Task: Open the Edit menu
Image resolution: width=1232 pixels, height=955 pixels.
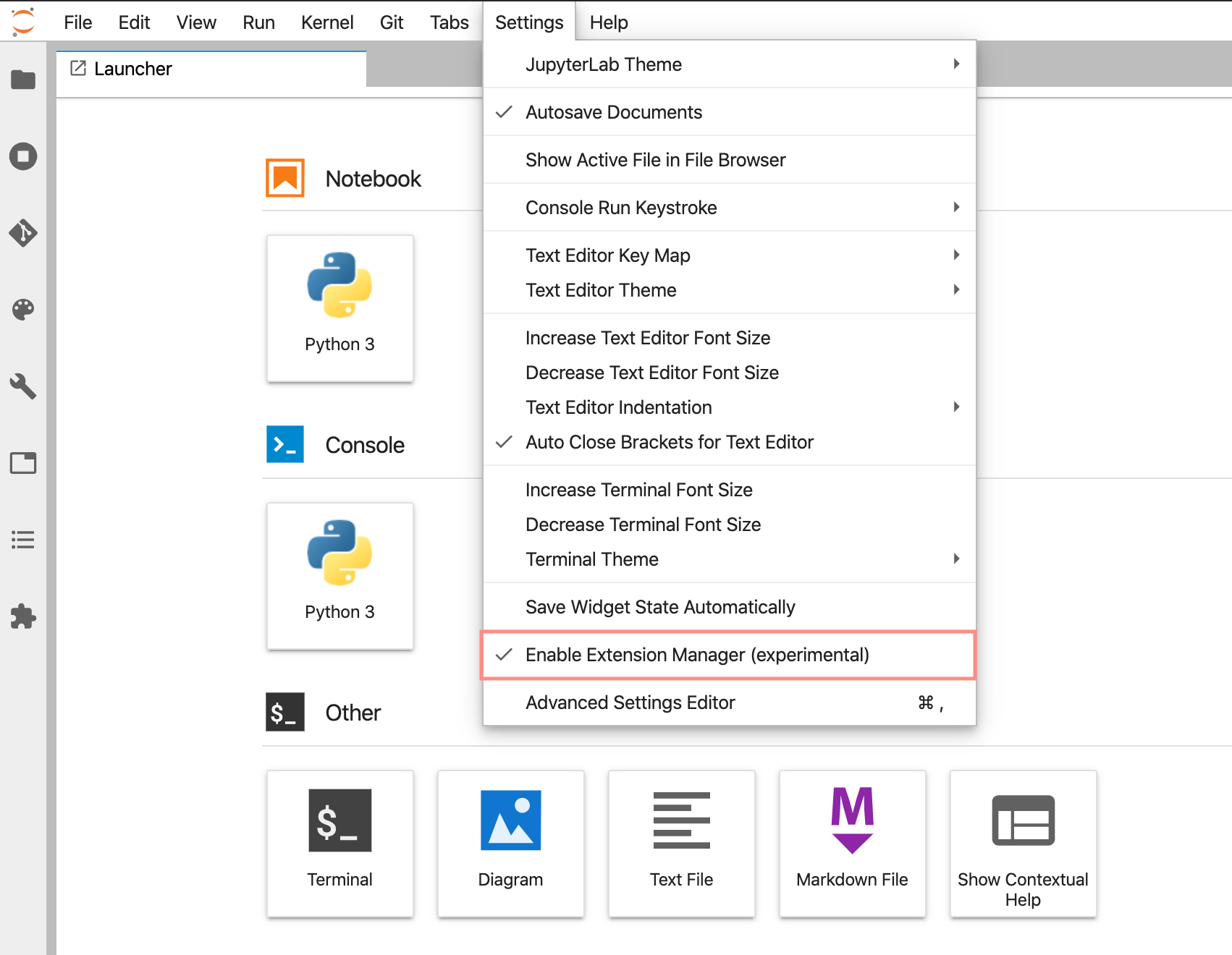Action: 135,22
